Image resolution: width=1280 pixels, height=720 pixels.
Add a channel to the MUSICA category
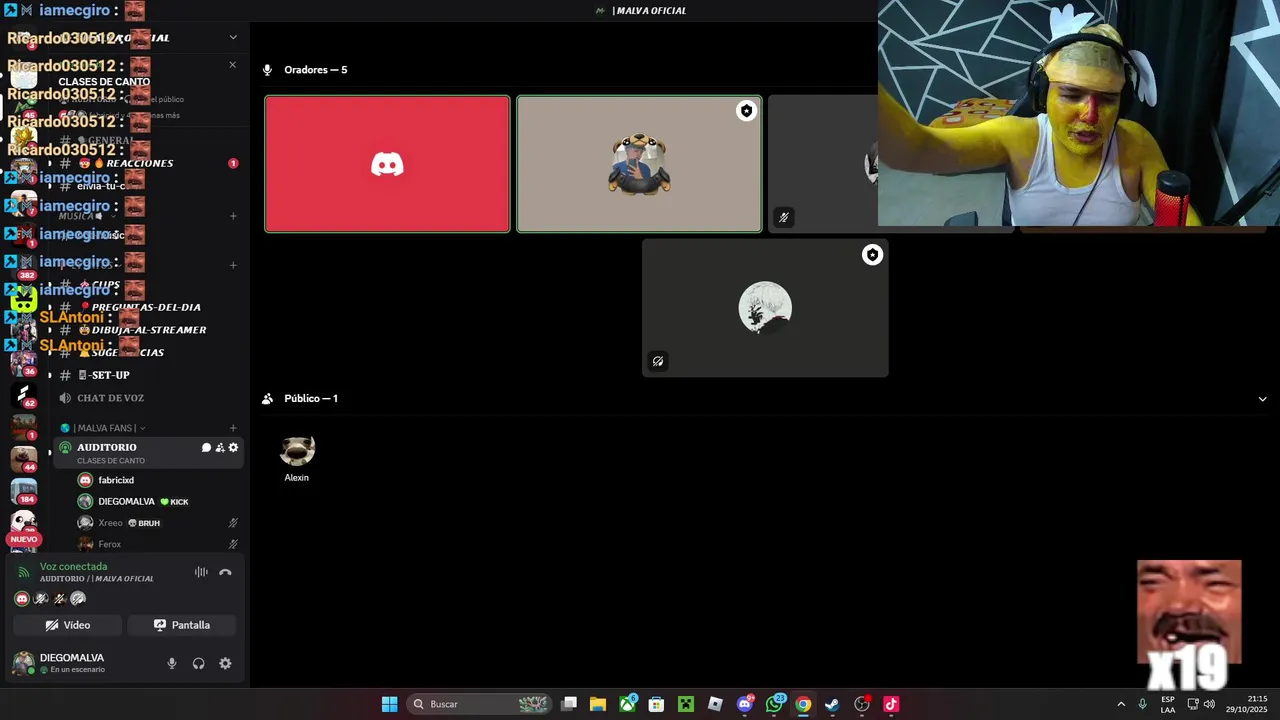(233, 216)
